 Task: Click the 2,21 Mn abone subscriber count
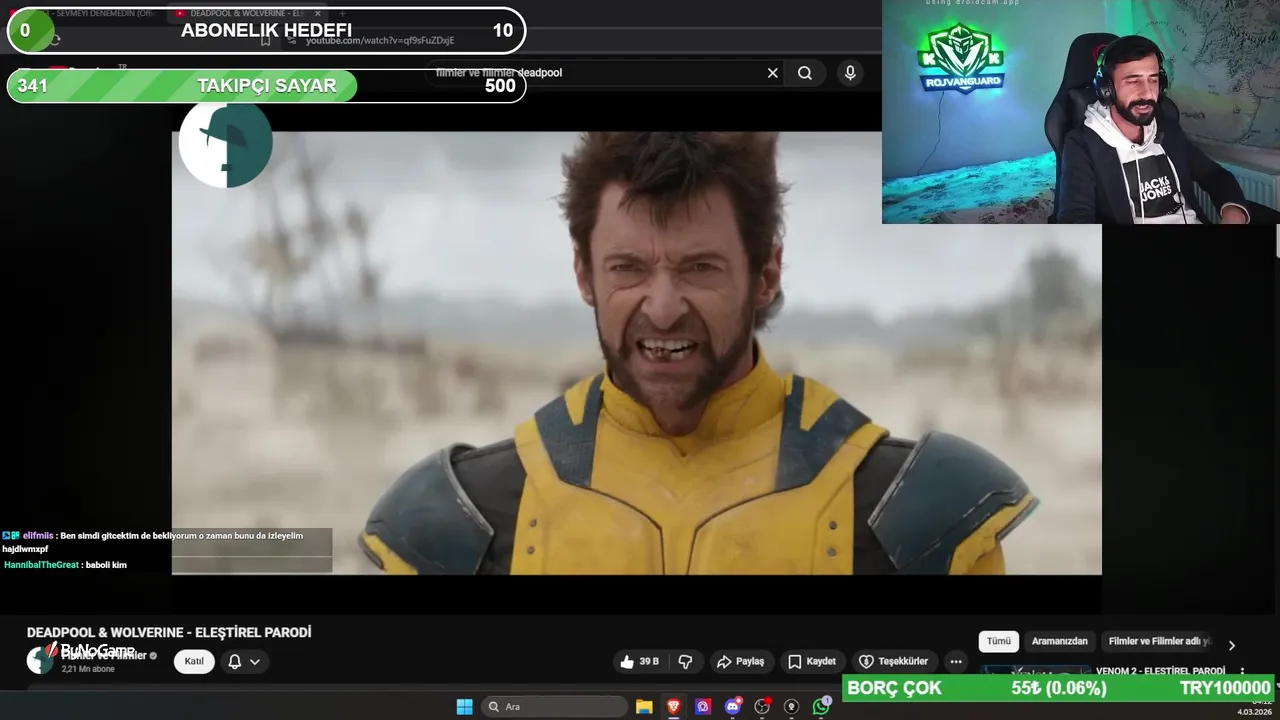tap(88, 669)
